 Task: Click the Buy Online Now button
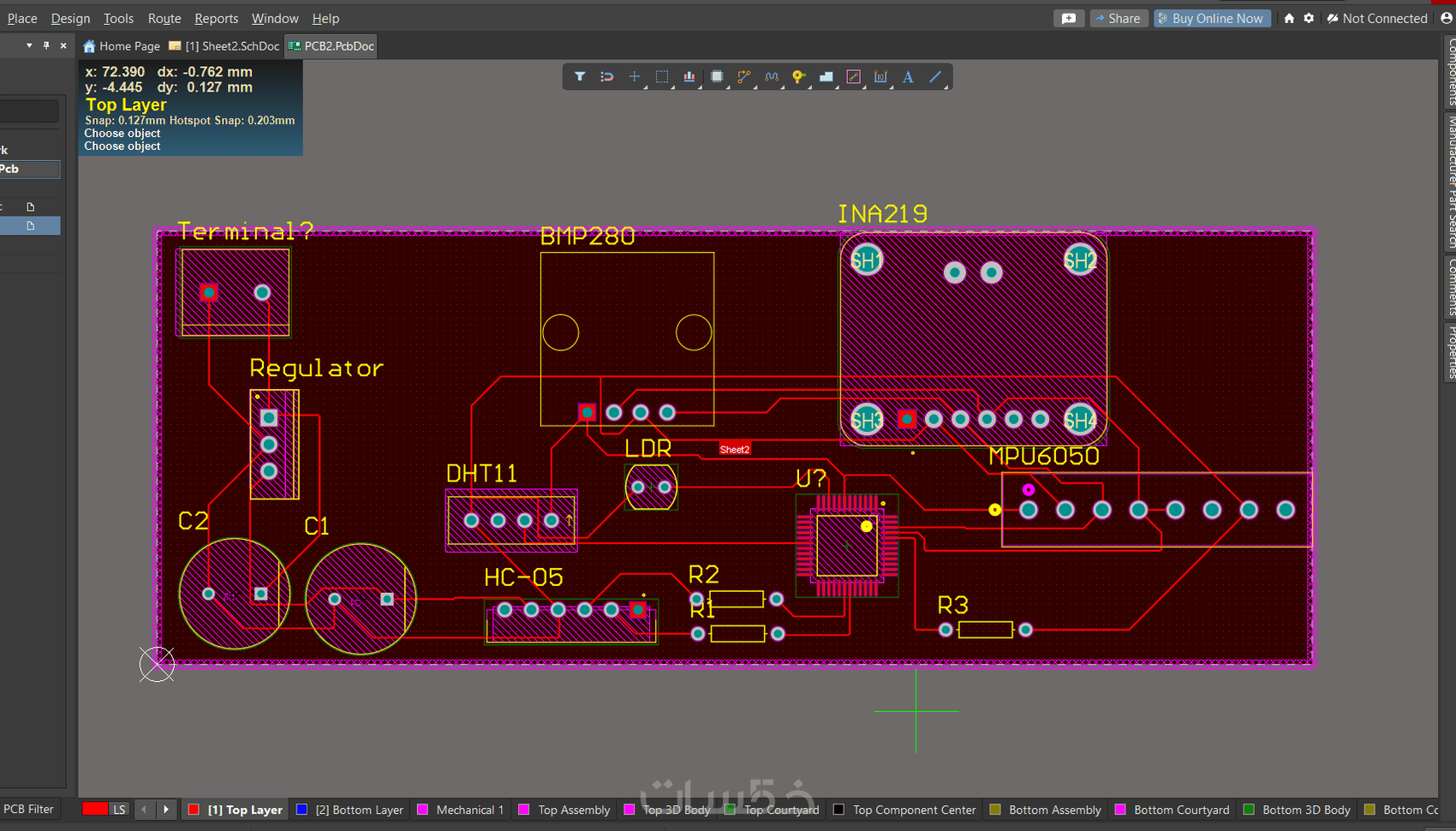(1211, 18)
